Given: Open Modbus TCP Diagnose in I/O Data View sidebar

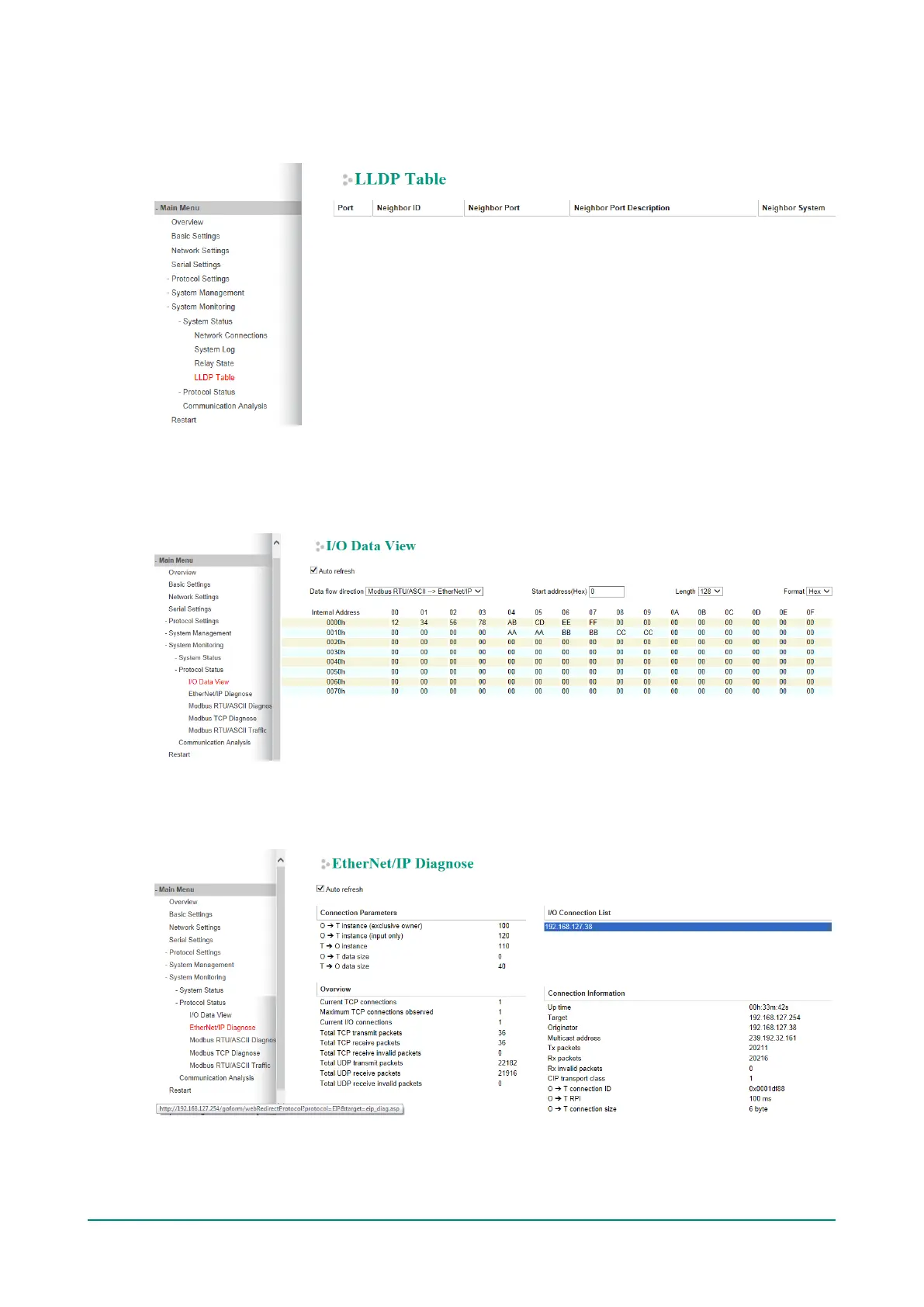Looking at the screenshot, I should (x=223, y=718).
